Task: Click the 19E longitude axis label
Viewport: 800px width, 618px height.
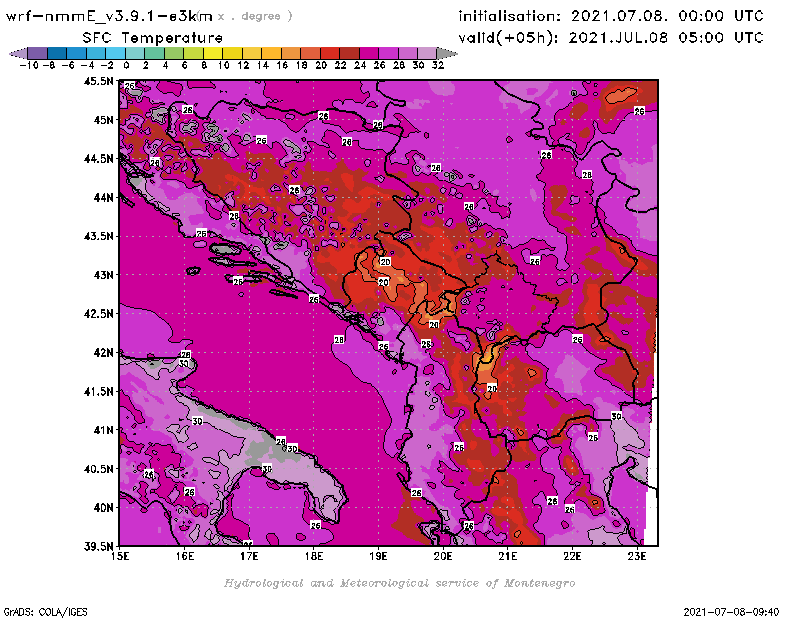Action: point(379,556)
